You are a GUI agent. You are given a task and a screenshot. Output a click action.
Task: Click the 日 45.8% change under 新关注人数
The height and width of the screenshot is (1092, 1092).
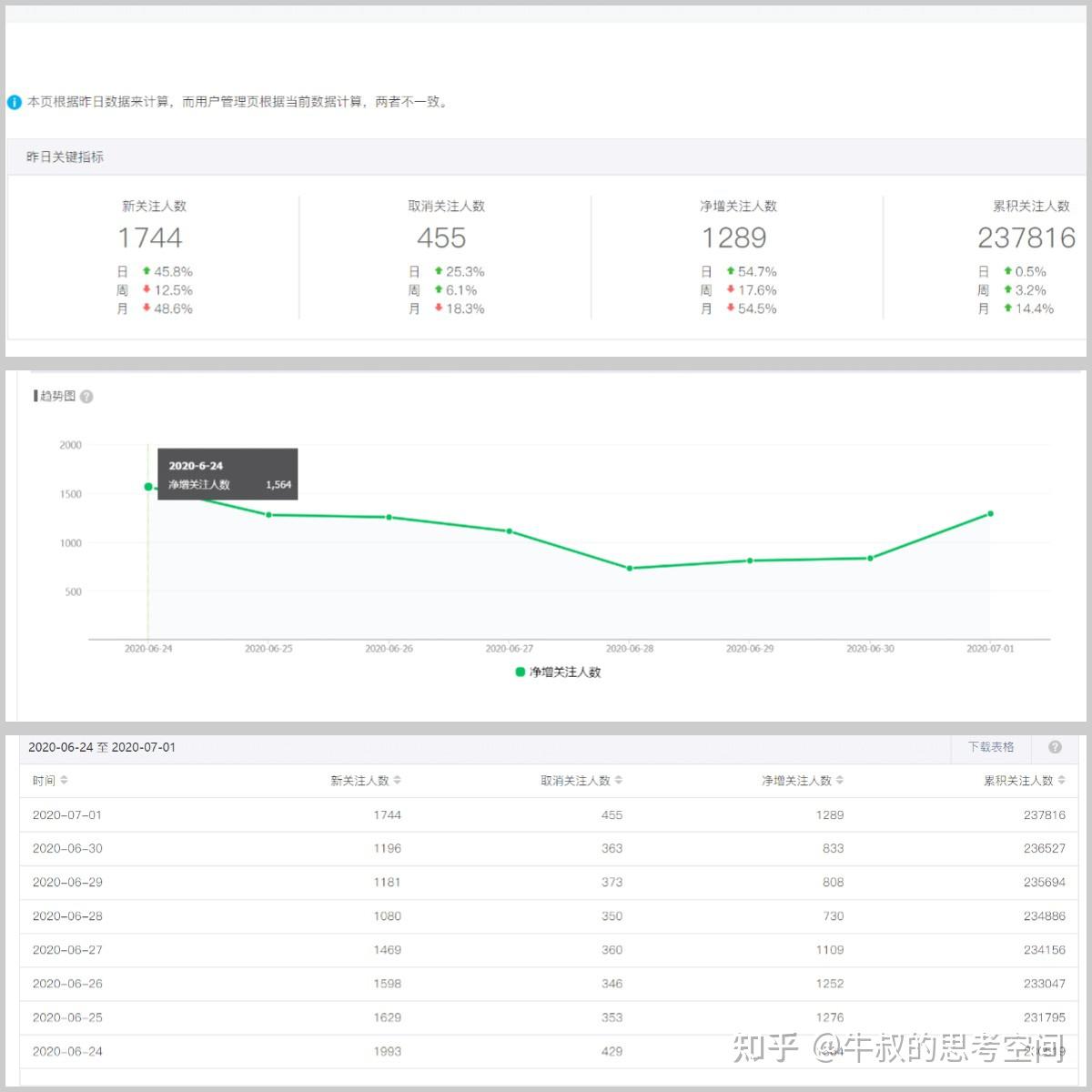(x=155, y=272)
